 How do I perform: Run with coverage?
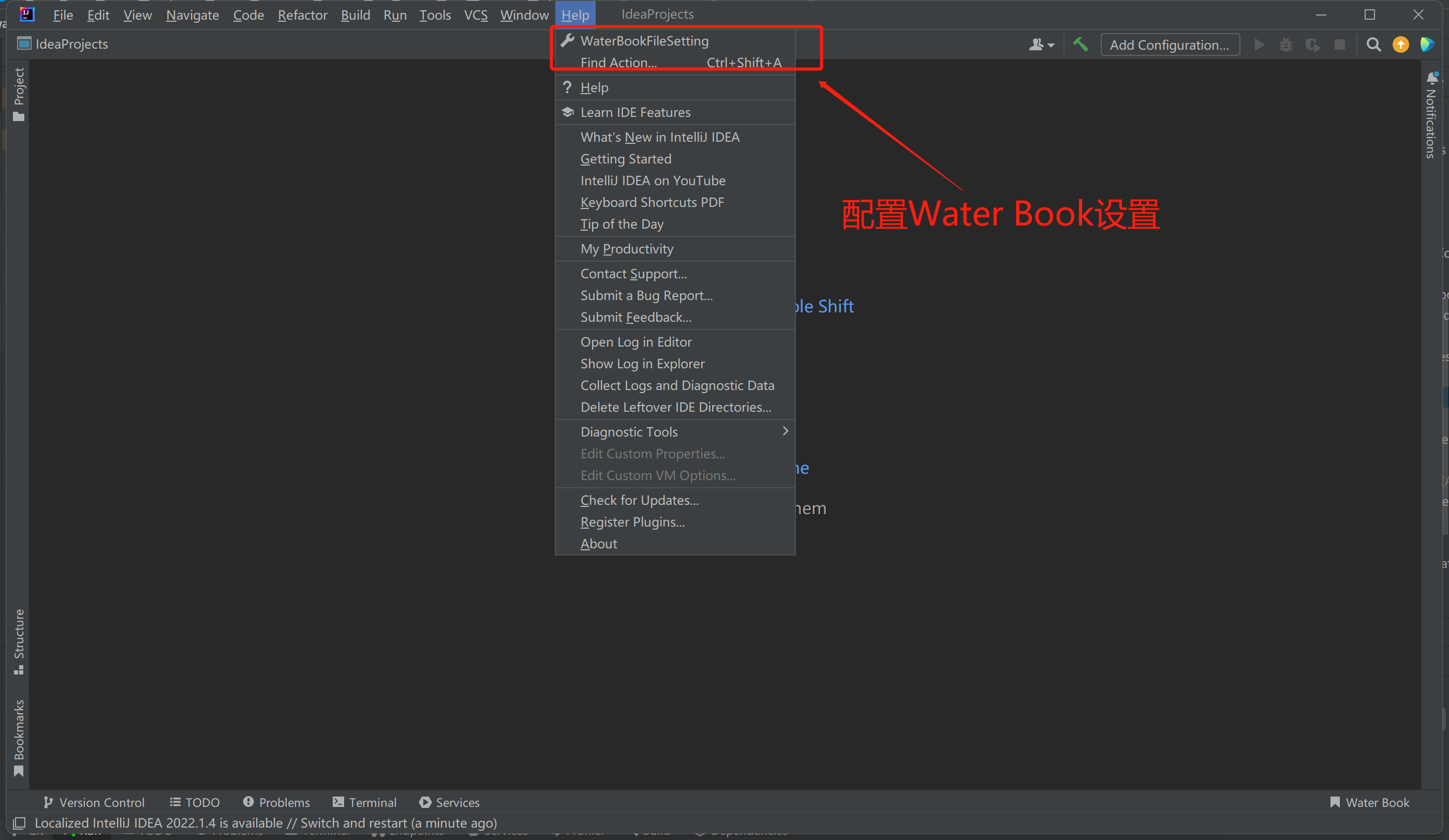click(1313, 44)
